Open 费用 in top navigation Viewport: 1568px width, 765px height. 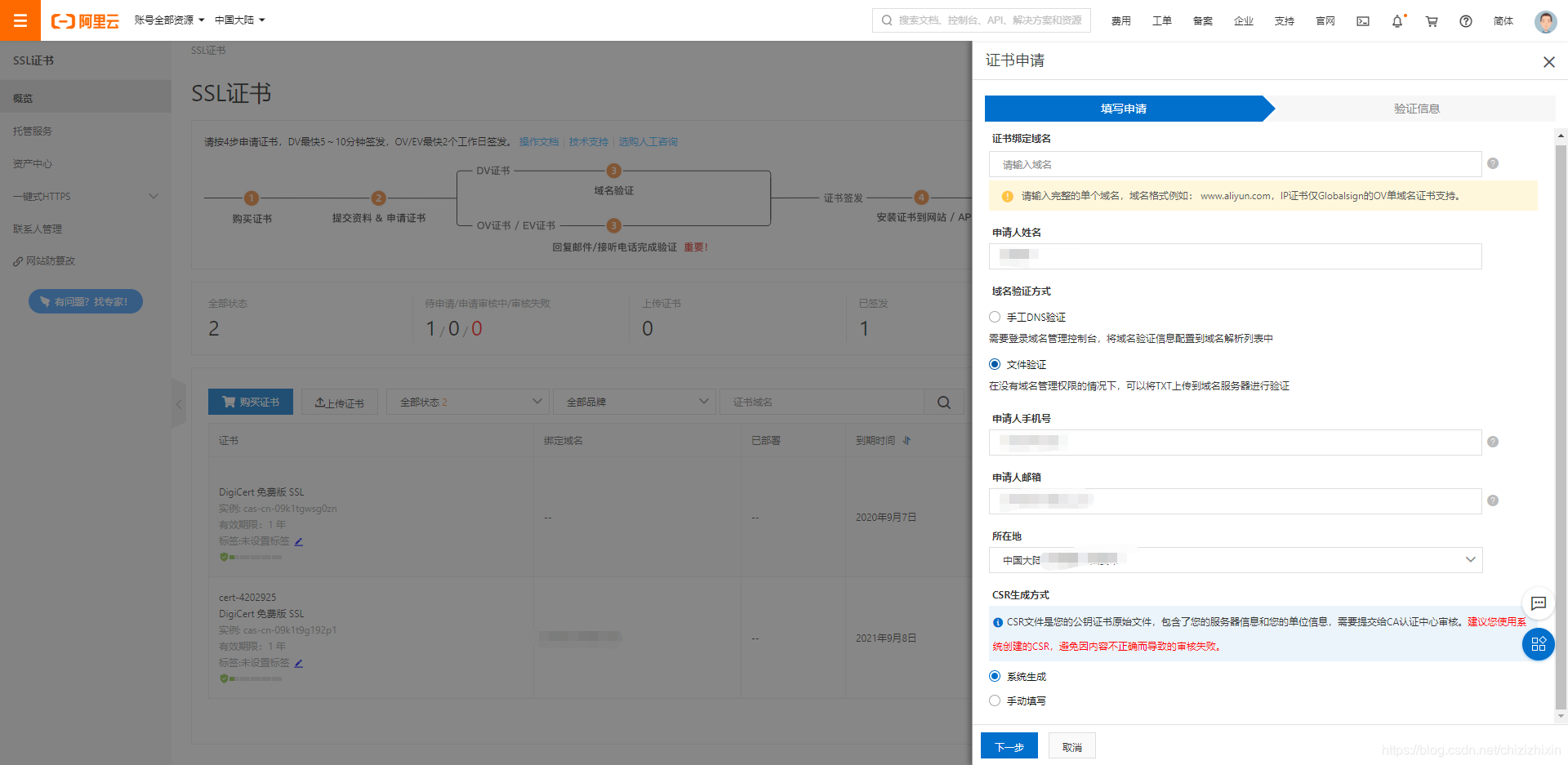tap(1121, 21)
